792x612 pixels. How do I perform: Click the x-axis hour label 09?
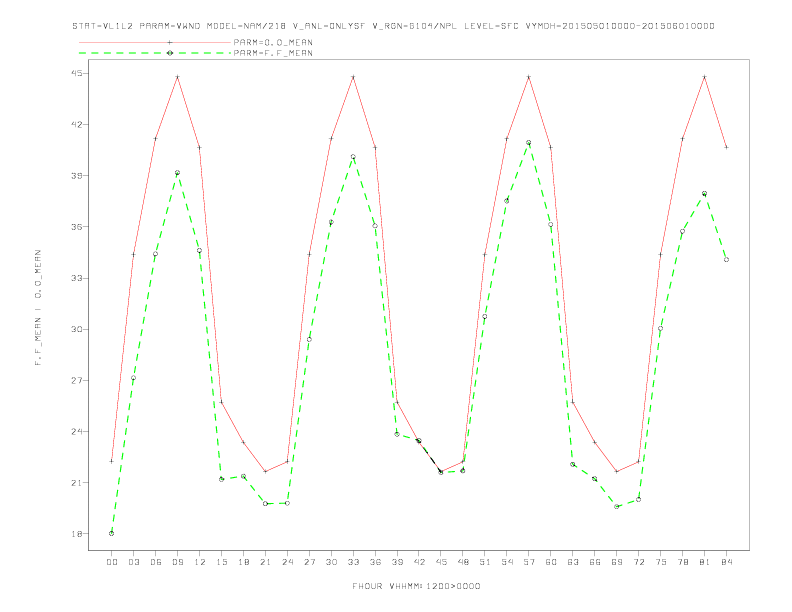[x=177, y=562]
